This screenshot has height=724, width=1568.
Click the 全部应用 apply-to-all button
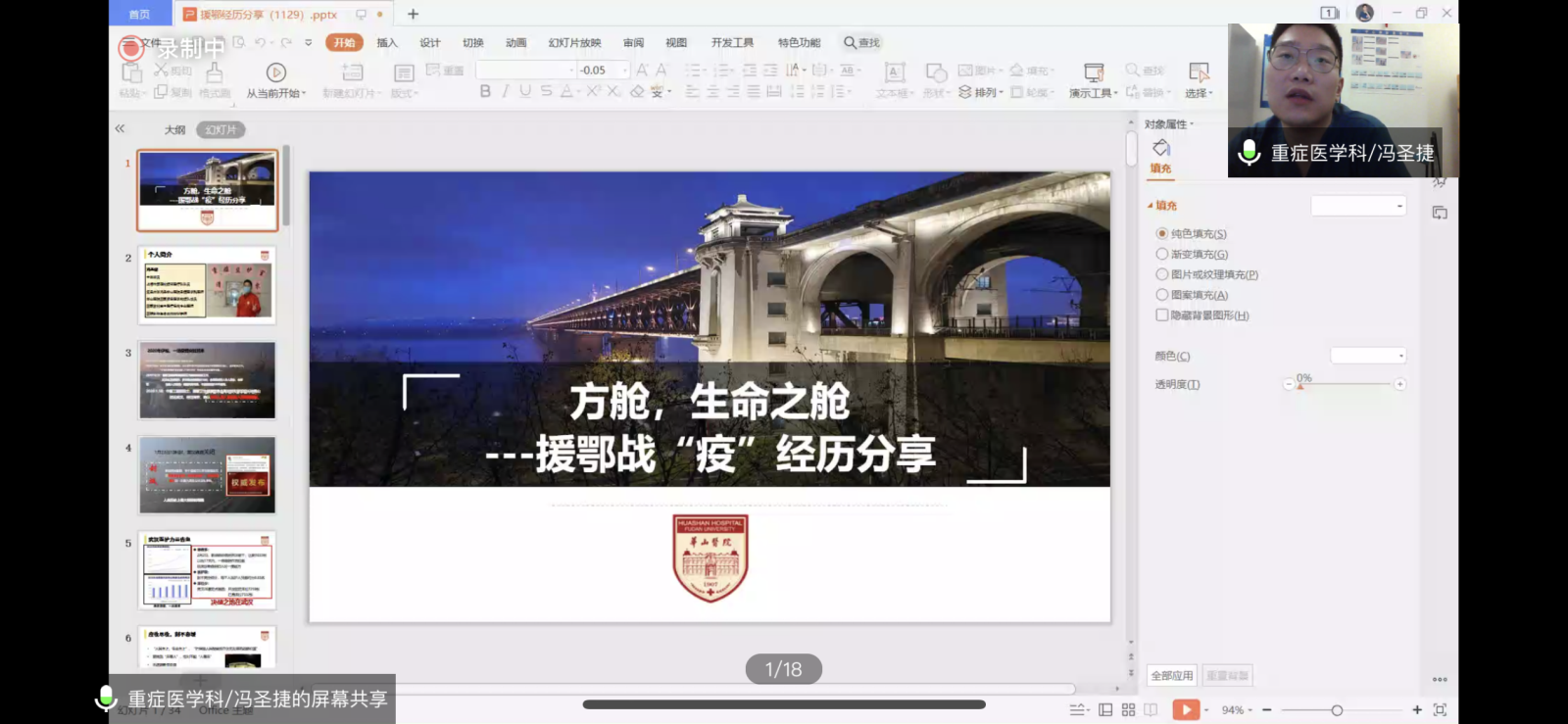point(1172,675)
